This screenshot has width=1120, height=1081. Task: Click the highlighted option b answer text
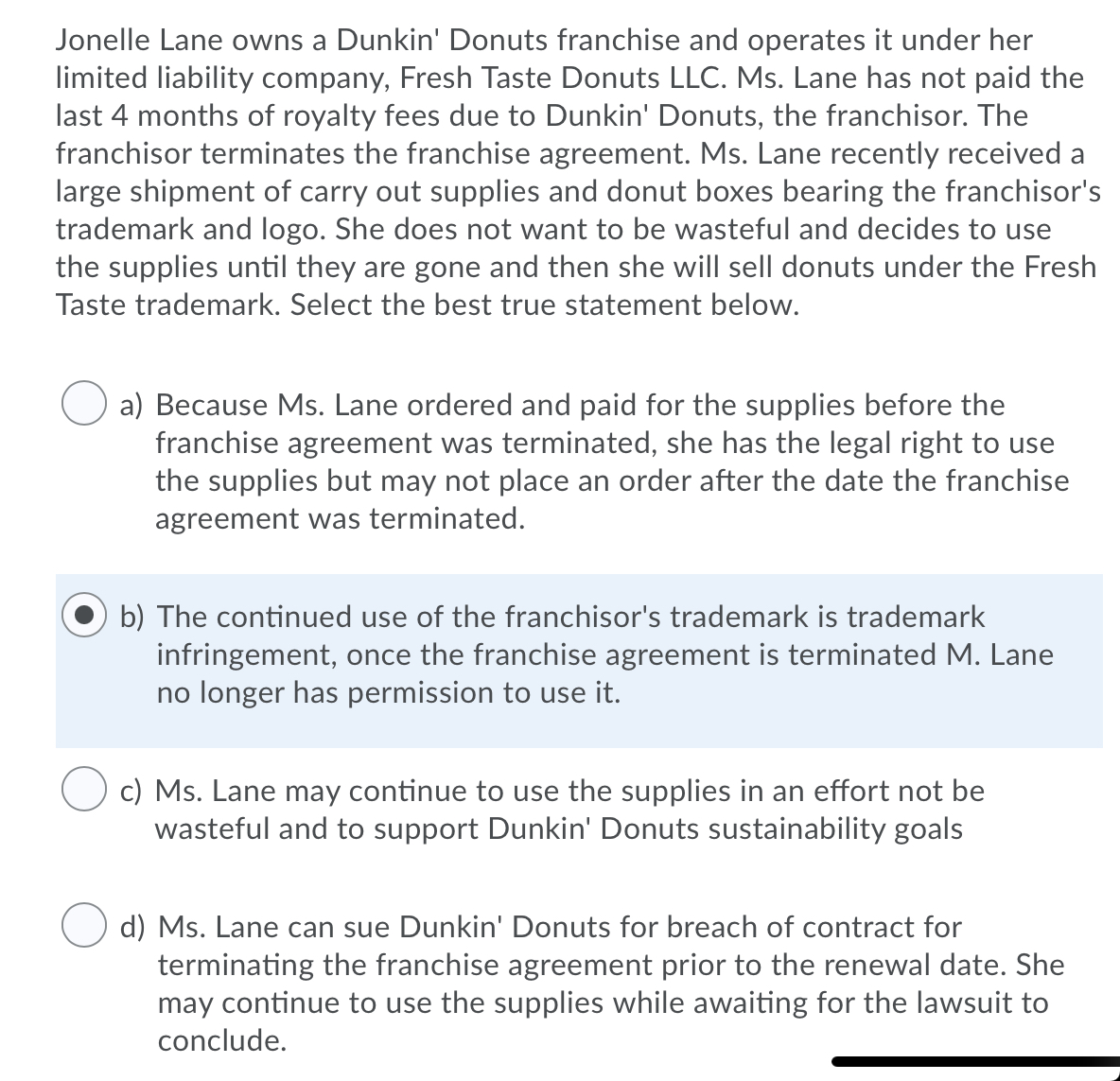568,654
